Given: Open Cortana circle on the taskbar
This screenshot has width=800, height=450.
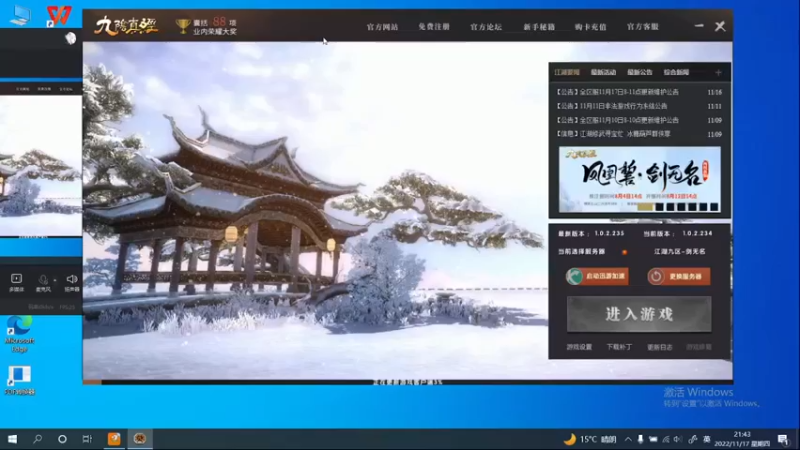Looking at the screenshot, I should [62, 439].
